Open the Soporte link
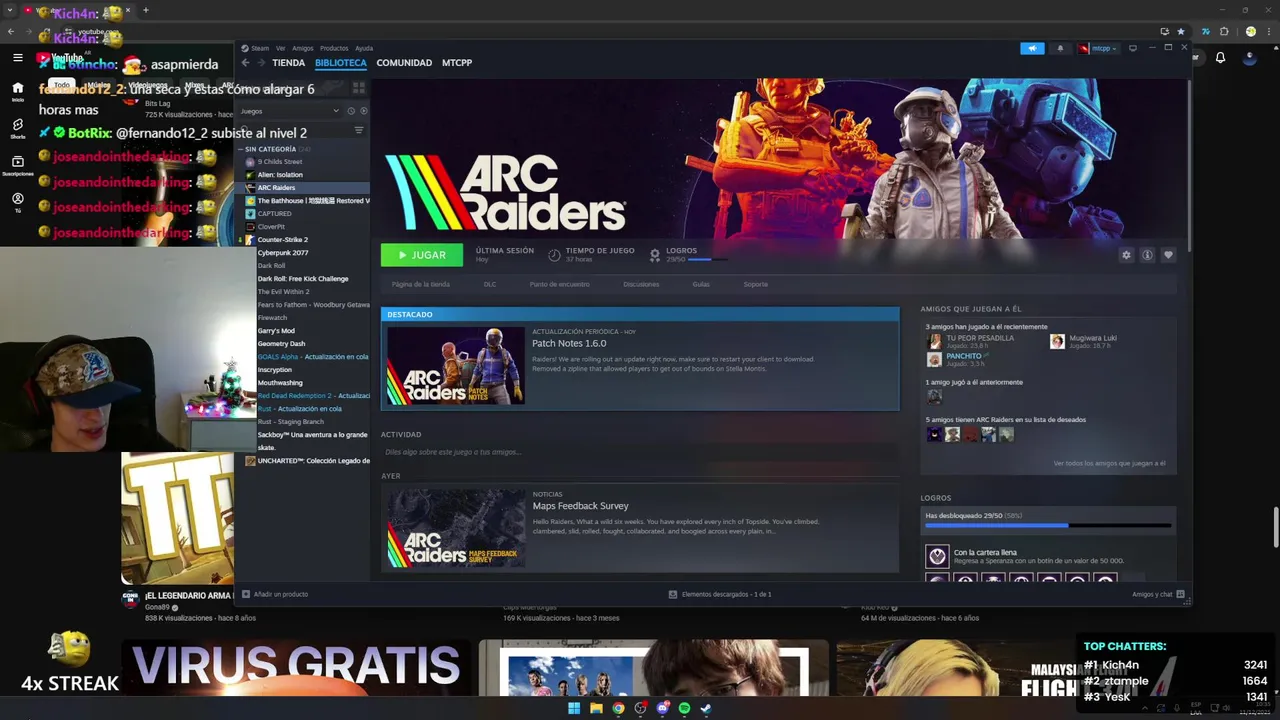 (x=755, y=284)
